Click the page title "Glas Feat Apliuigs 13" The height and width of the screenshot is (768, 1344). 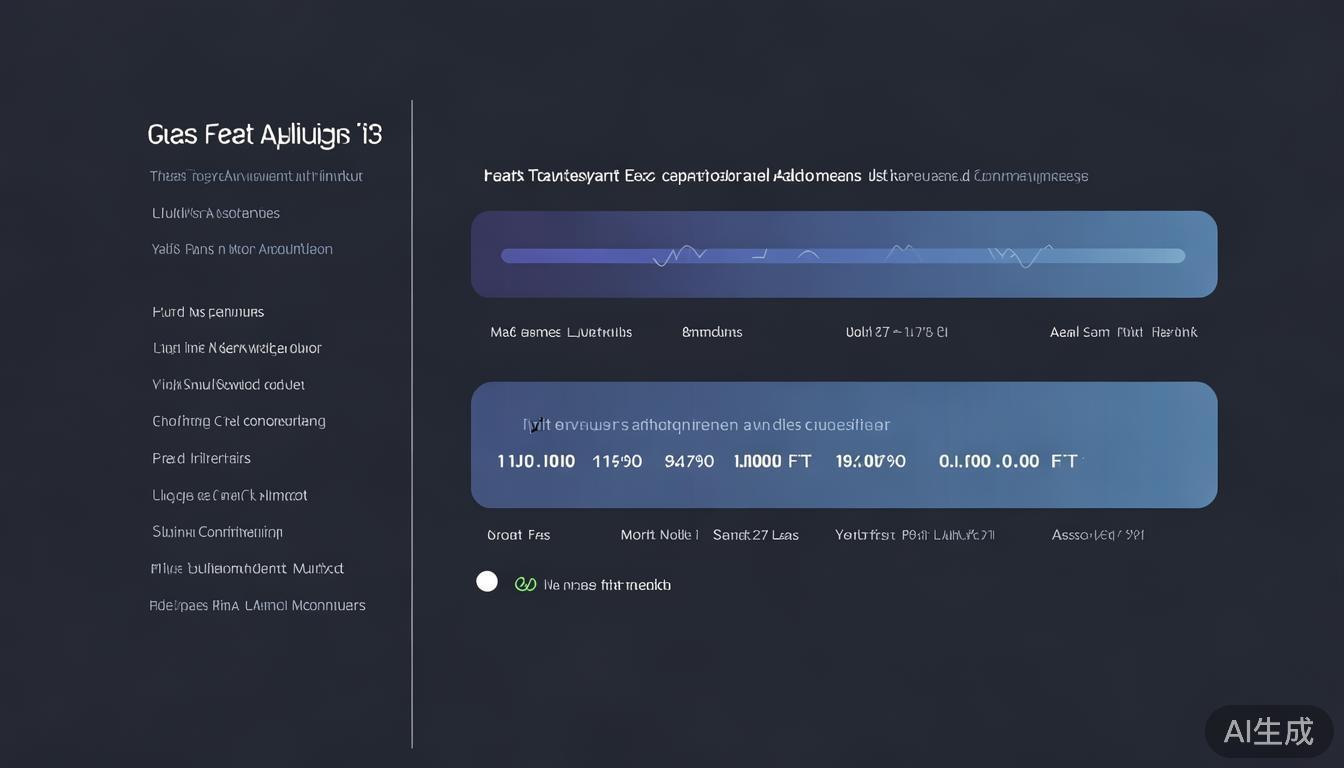point(265,133)
